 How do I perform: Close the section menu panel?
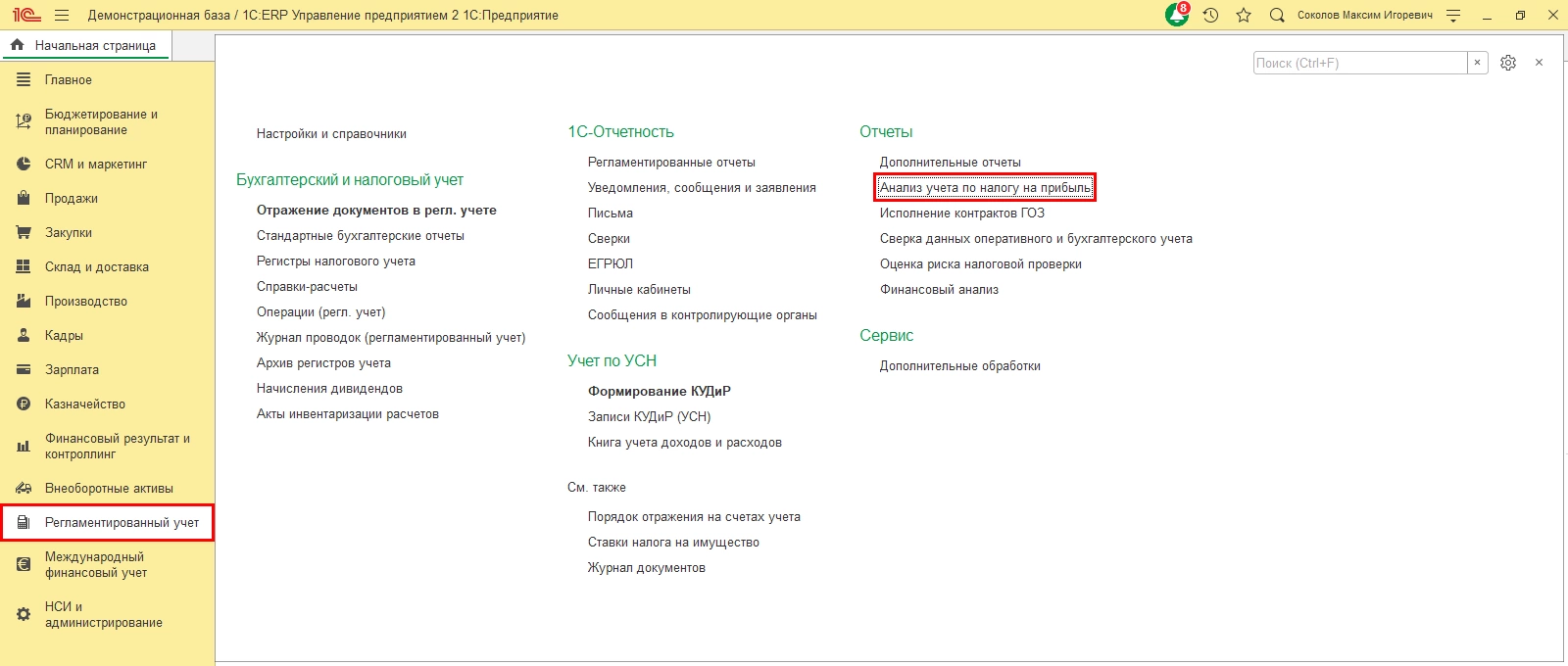pyautogui.click(x=1539, y=63)
